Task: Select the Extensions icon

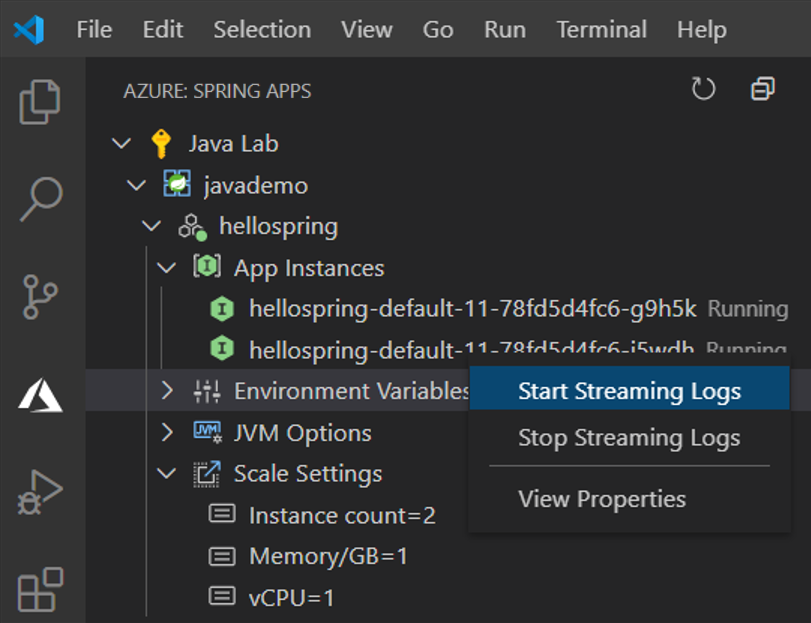Action: pyautogui.click(x=39, y=591)
